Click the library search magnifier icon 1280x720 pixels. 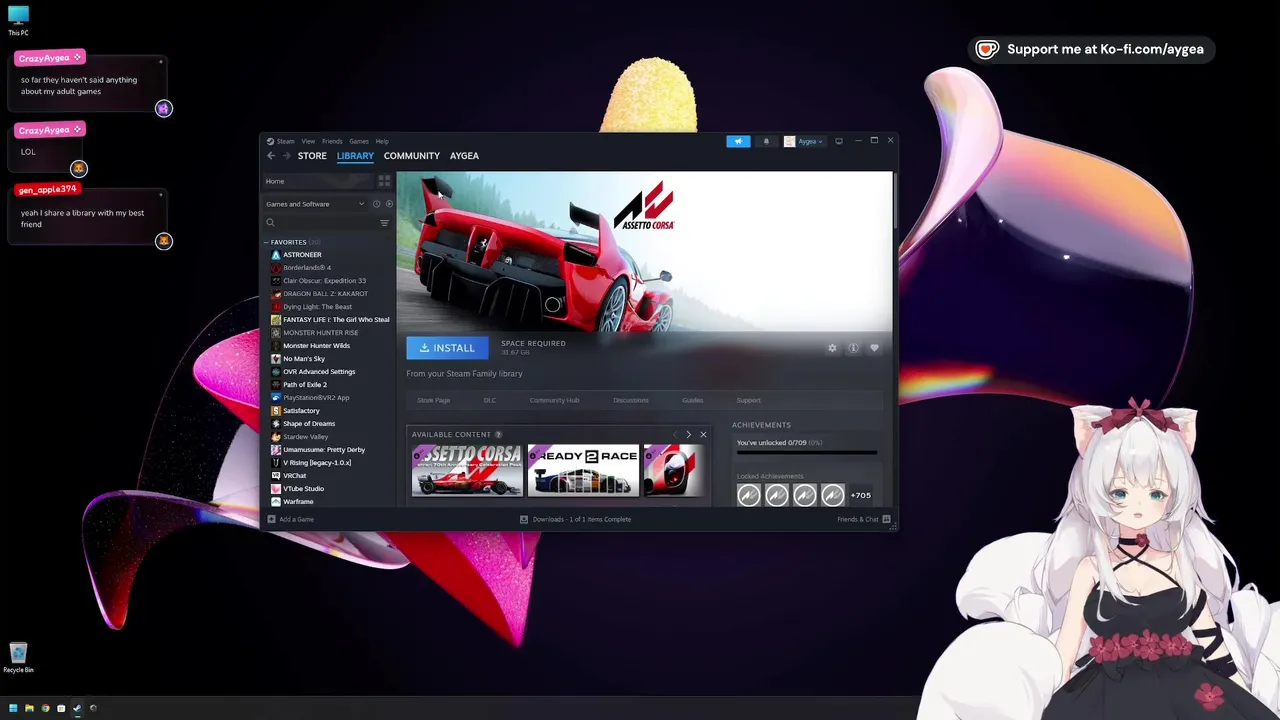[270, 223]
